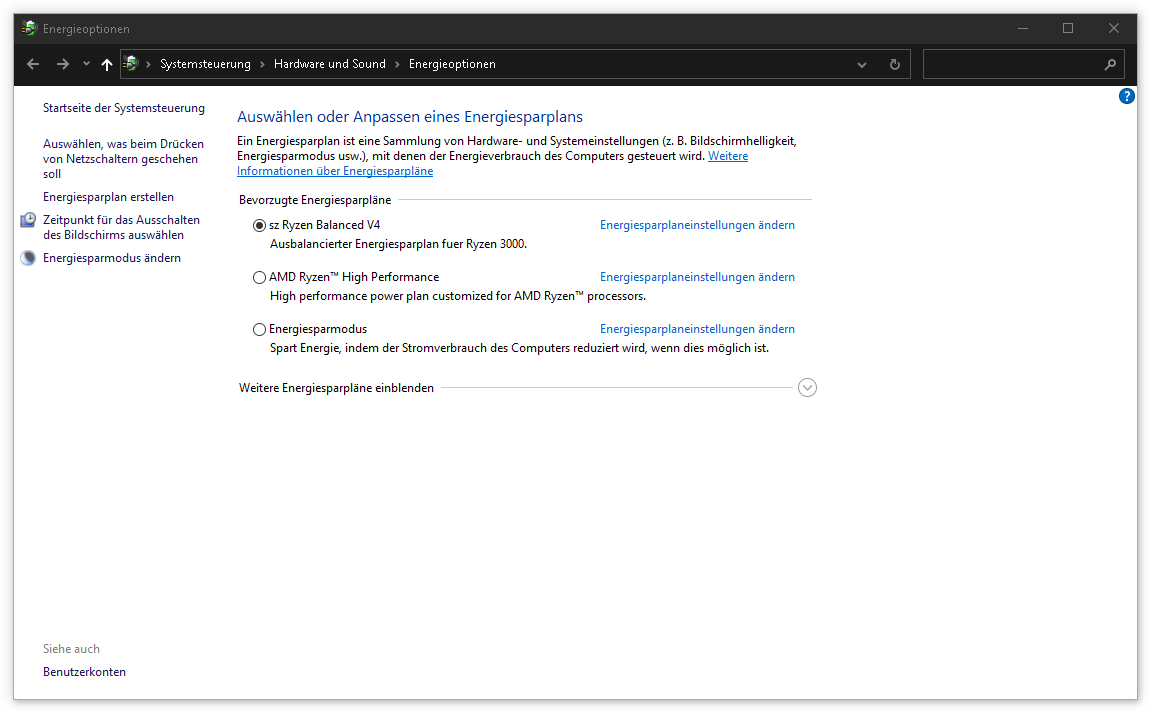The image size is (1151, 713).
Task: Open the recent locations dropdown arrow
Action: click(87, 64)
